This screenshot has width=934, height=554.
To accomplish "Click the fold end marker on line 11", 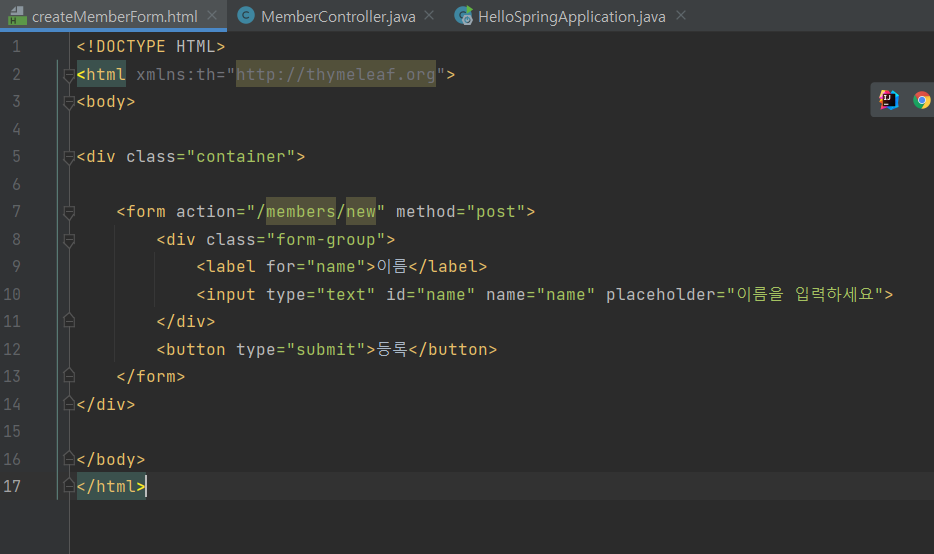I will point(69,321).
